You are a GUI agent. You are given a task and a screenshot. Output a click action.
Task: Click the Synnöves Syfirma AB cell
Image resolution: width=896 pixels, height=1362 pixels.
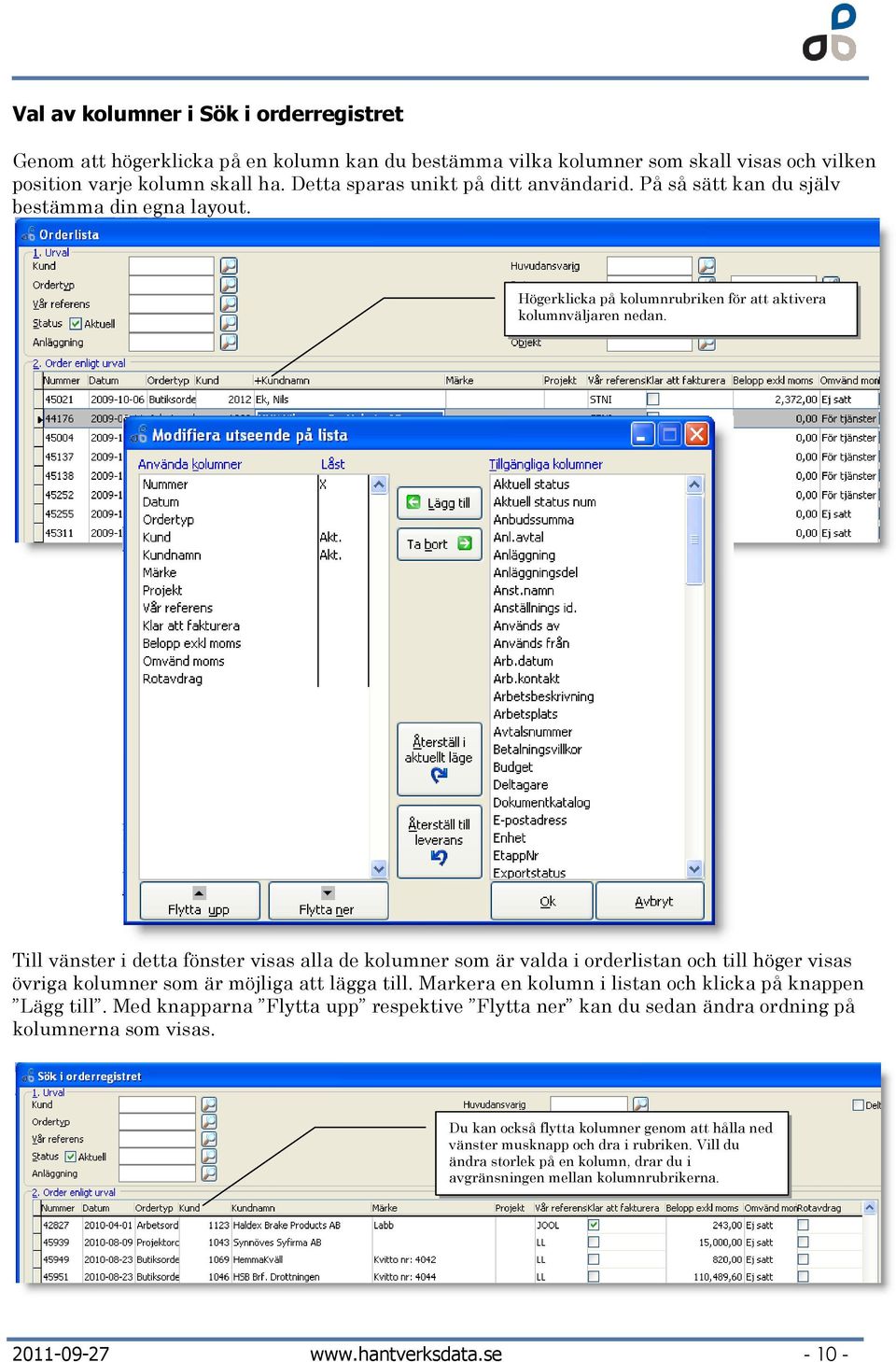point(300,1243)
